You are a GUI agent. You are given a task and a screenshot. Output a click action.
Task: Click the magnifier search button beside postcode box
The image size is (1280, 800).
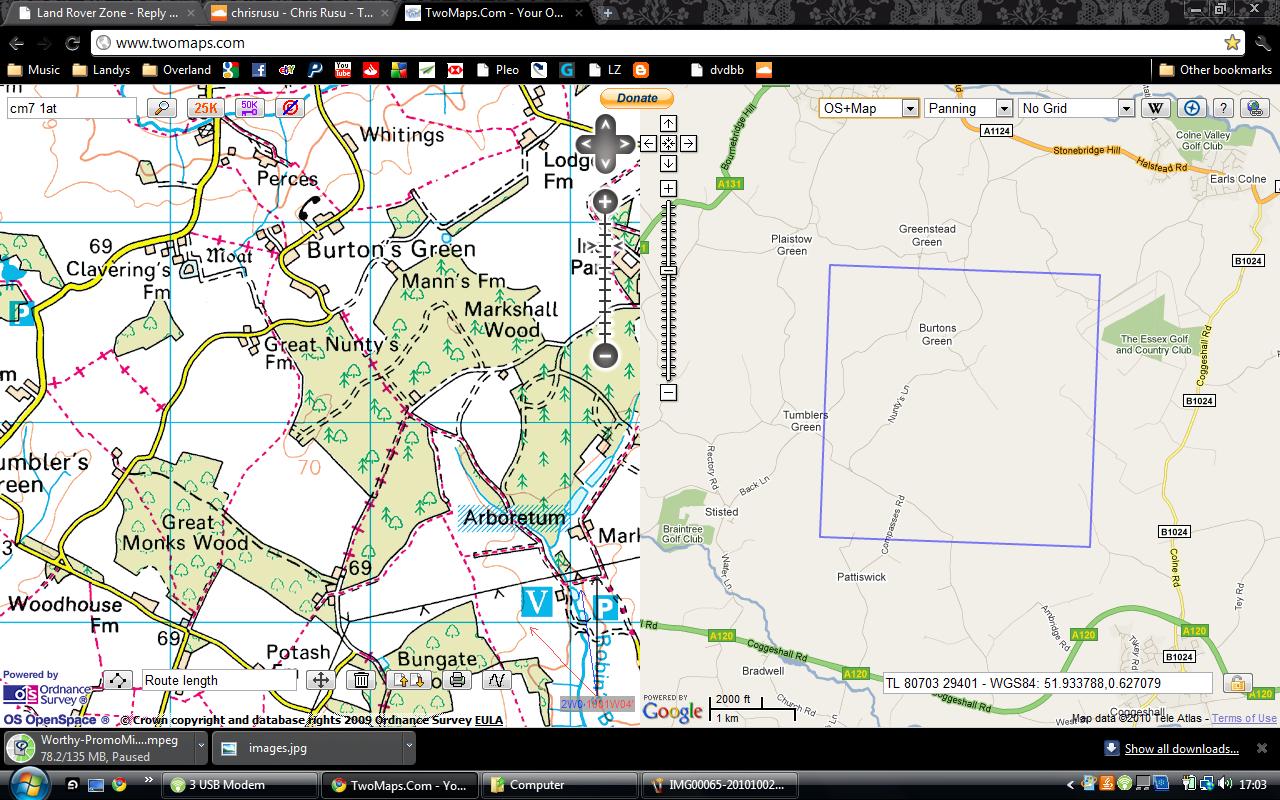[x=162, y=108]
